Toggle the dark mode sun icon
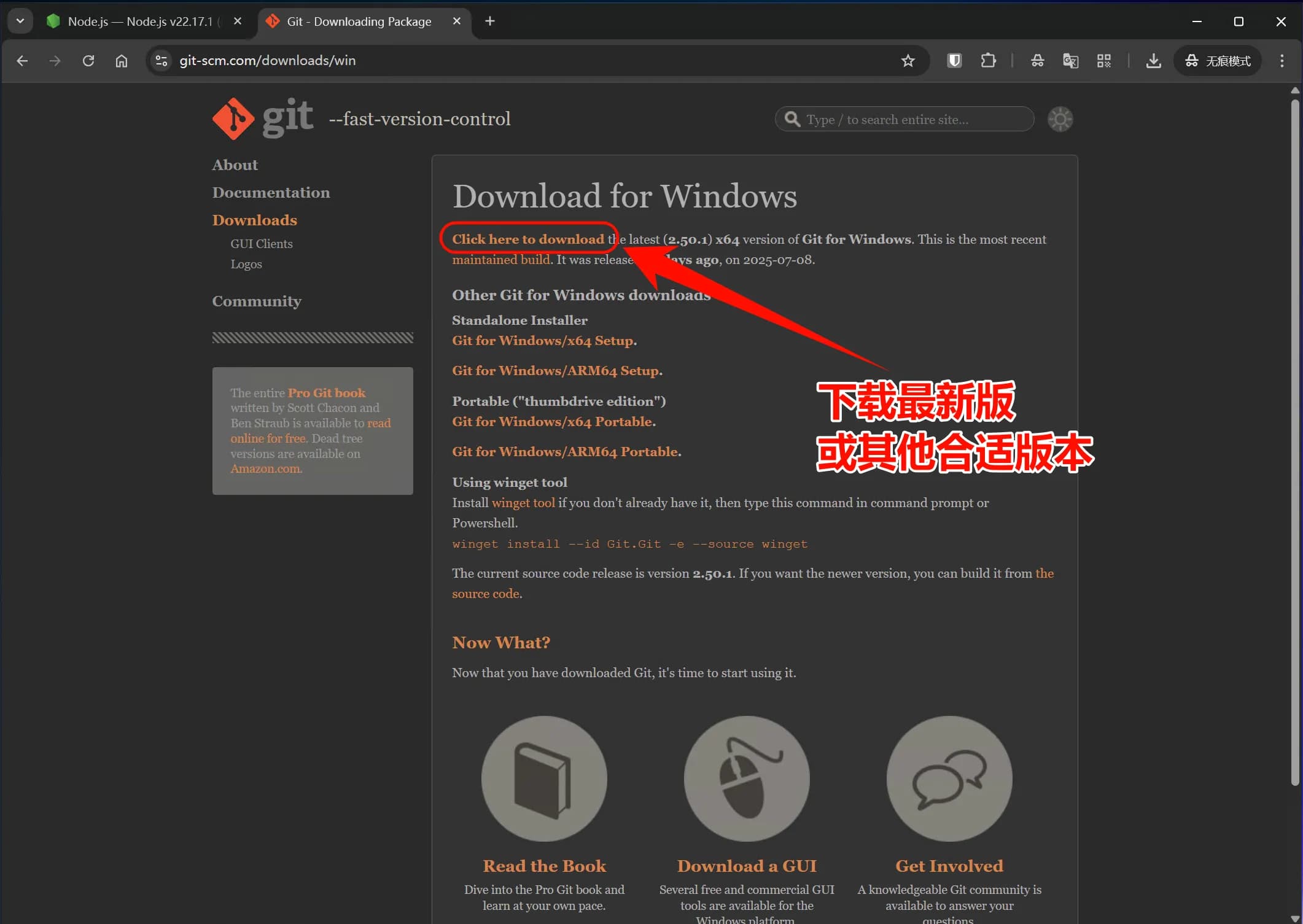1303x924 pixels. click(1060, 119)
